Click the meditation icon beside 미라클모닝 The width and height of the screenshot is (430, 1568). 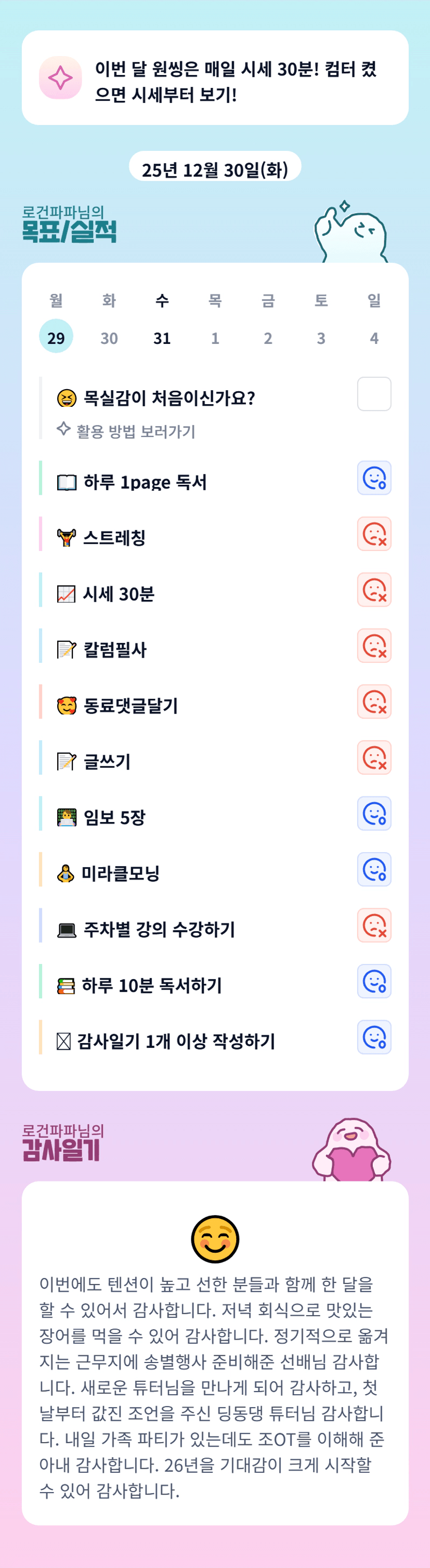tap(66, 873)
